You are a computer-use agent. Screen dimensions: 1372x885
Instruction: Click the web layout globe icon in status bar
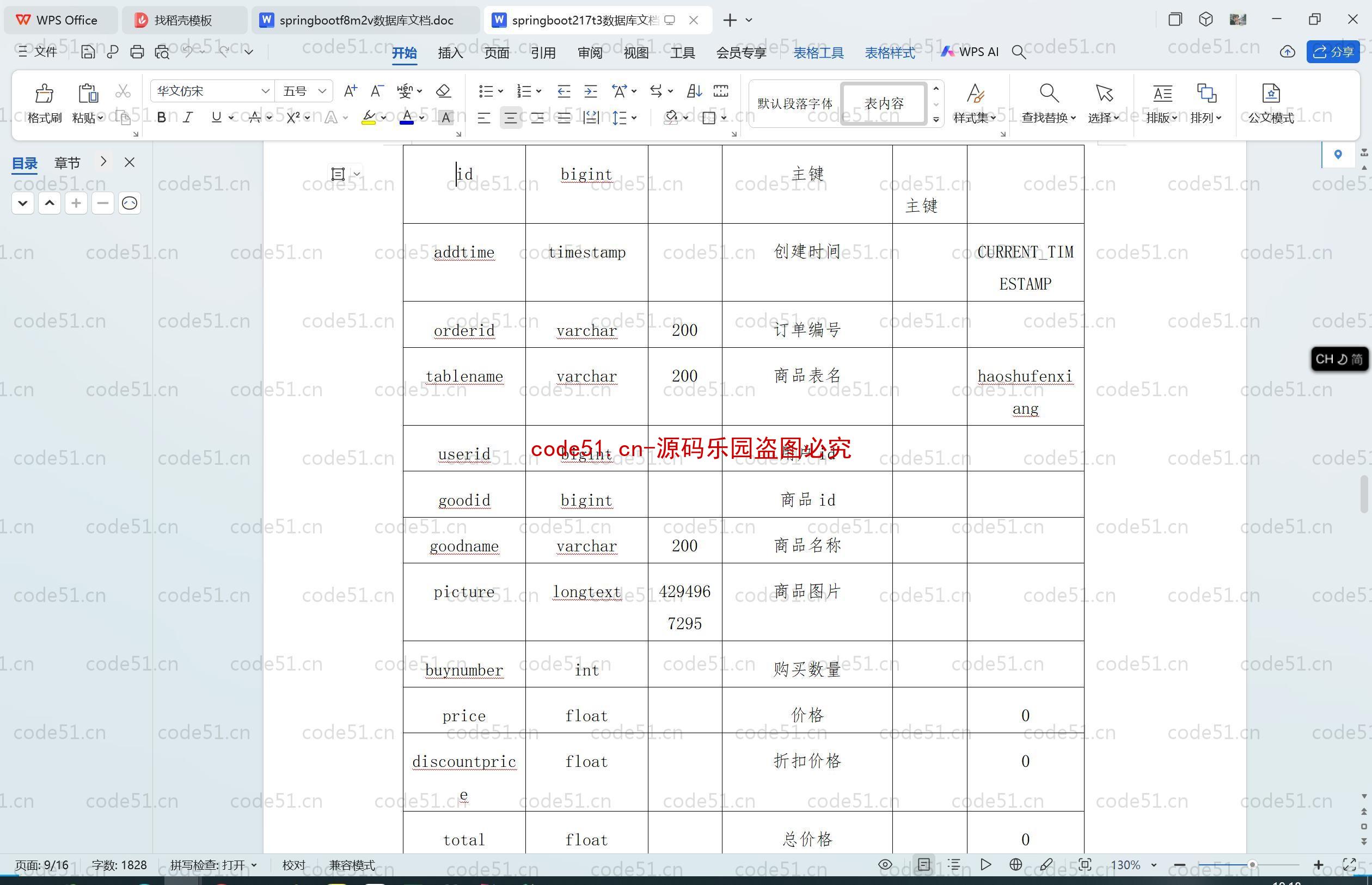(1015, 864)
